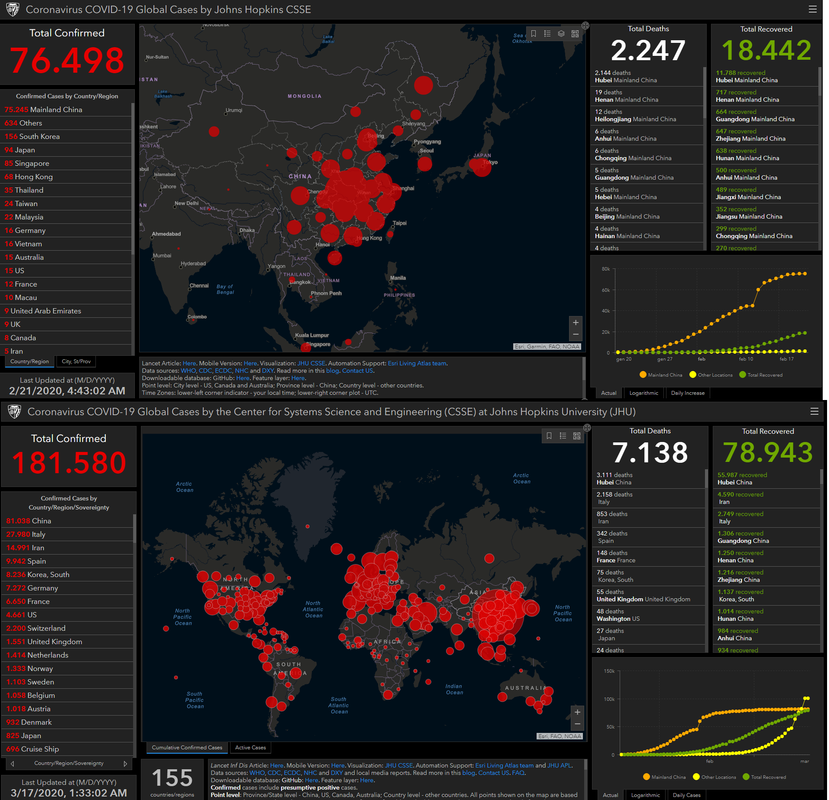Toggle Other Locations series in lower chart legend
Image resolution: width=829 pixels, height=800 pixels.
click(x=715, y=777)
